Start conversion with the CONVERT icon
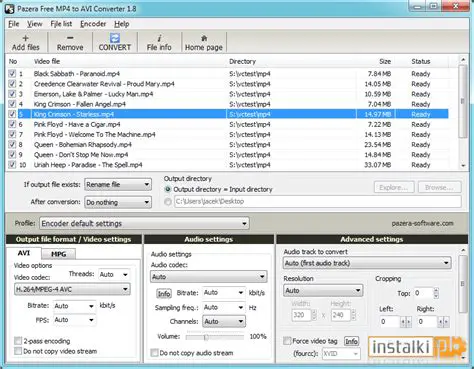The height and width of the screenshot is (369, 474). pos(115,42)
